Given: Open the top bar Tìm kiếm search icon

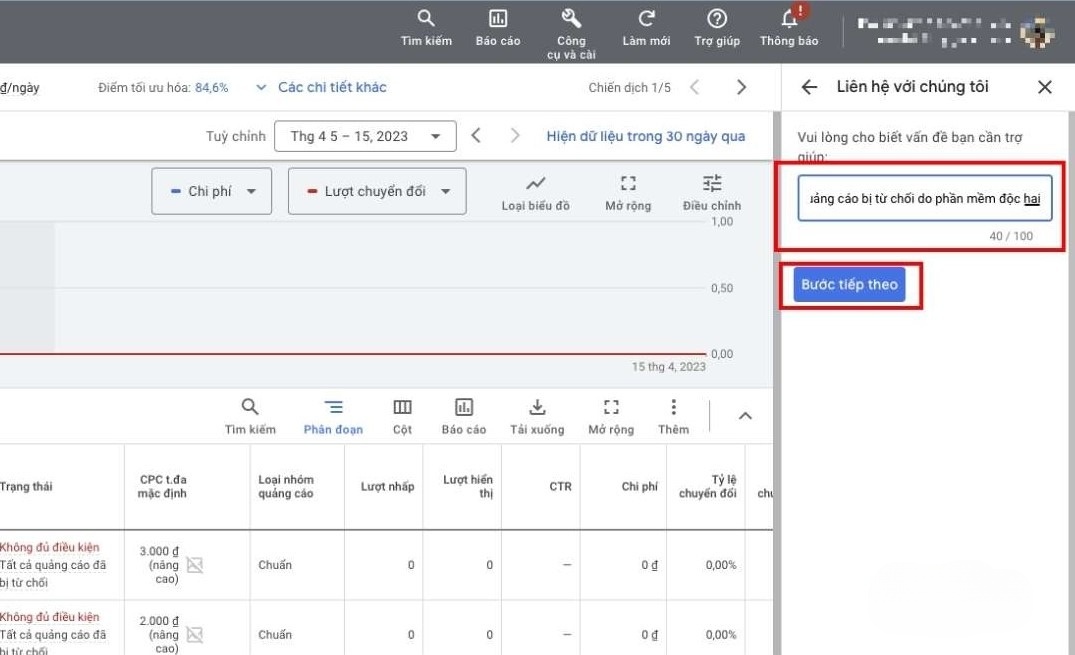Looking at the screenshot, I should click(x=426, y=19).
